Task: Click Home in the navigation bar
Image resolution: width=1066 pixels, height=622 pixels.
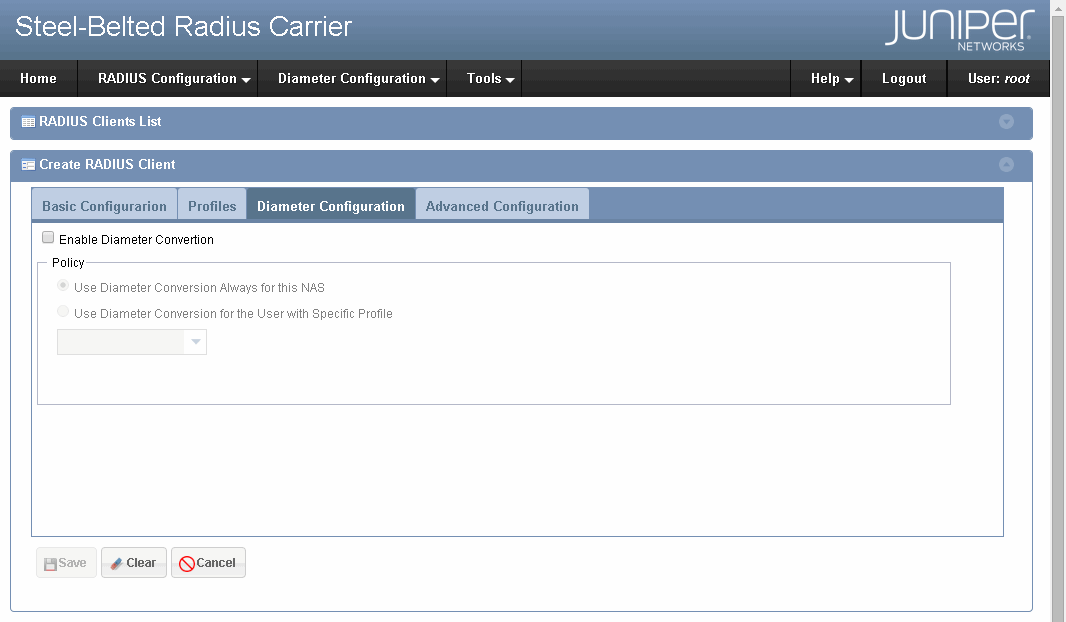Action: [x=38, y=78]
